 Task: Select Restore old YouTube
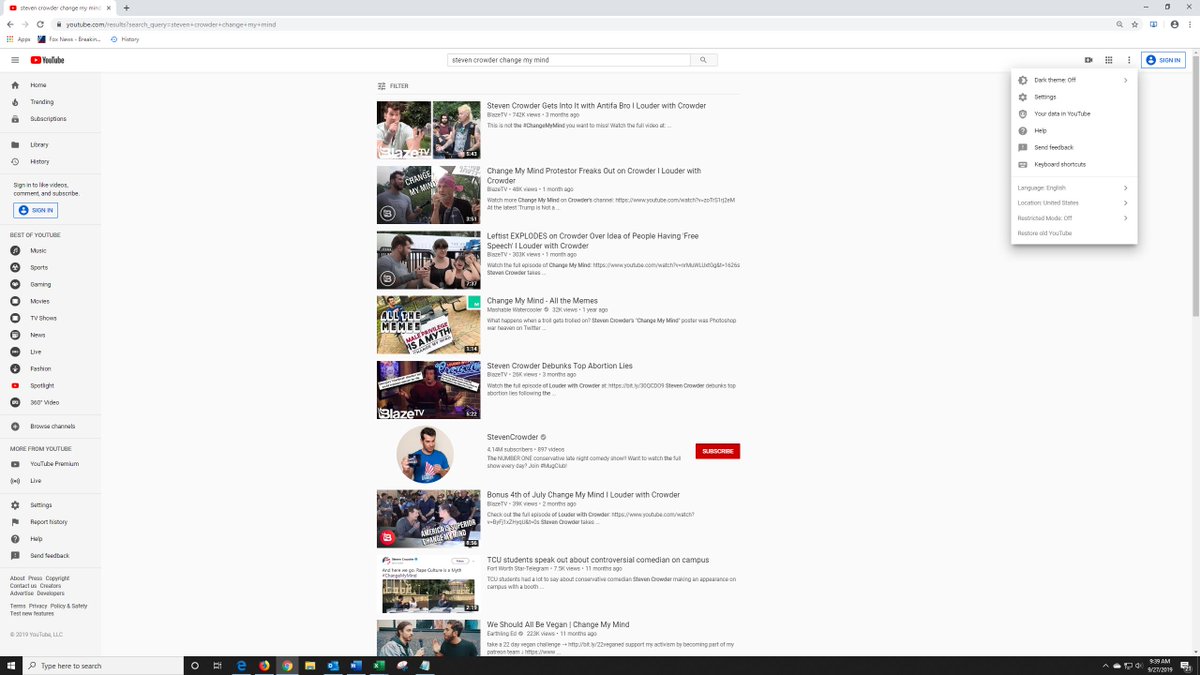pyautogui.click(x=1073, y=233)
